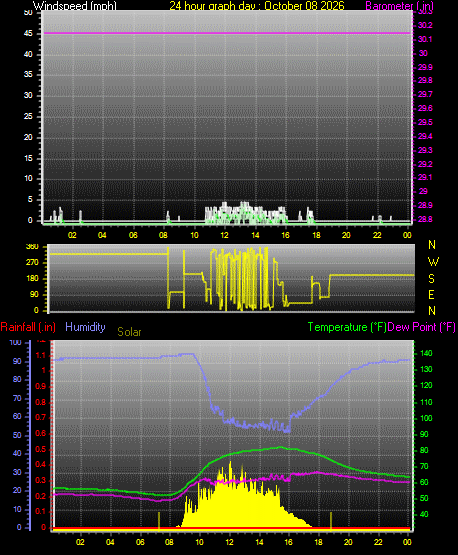The height and width of the screenshot is (555, 458).
Task: Click the 18 hour tick on bottom graph
Action: [x=318, y=542]
